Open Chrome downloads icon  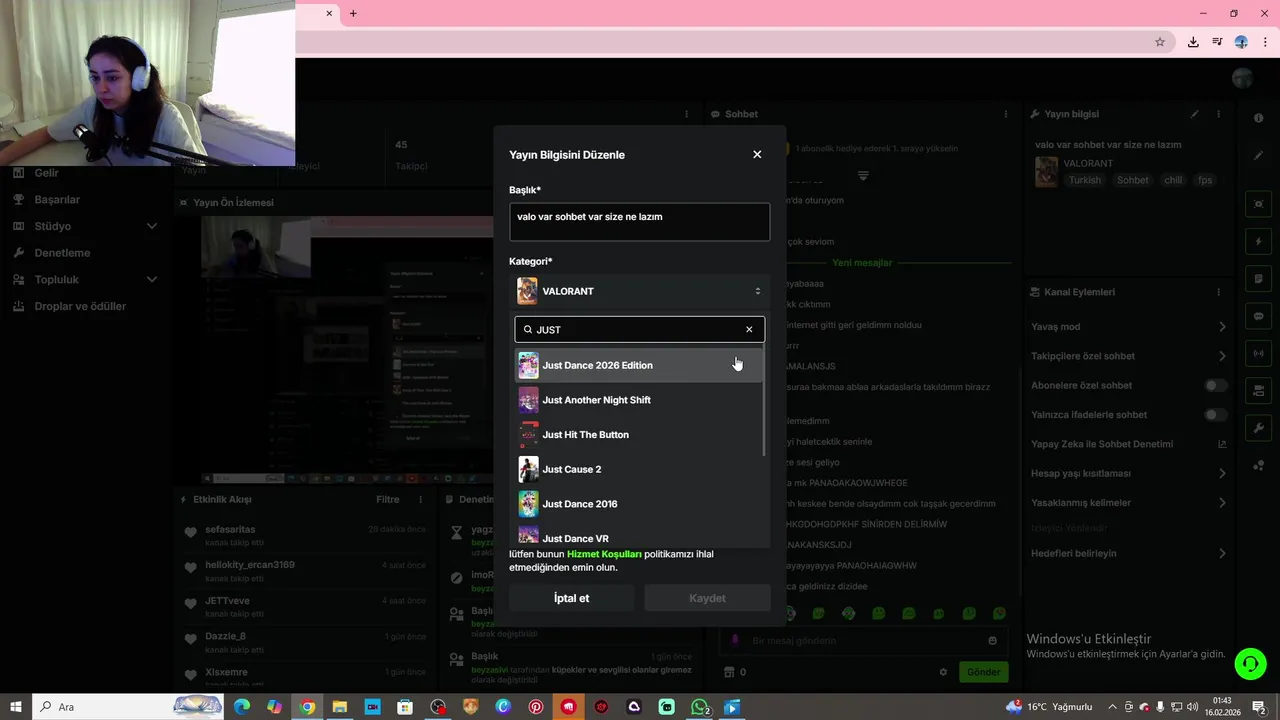click(x=1193, y=42)
